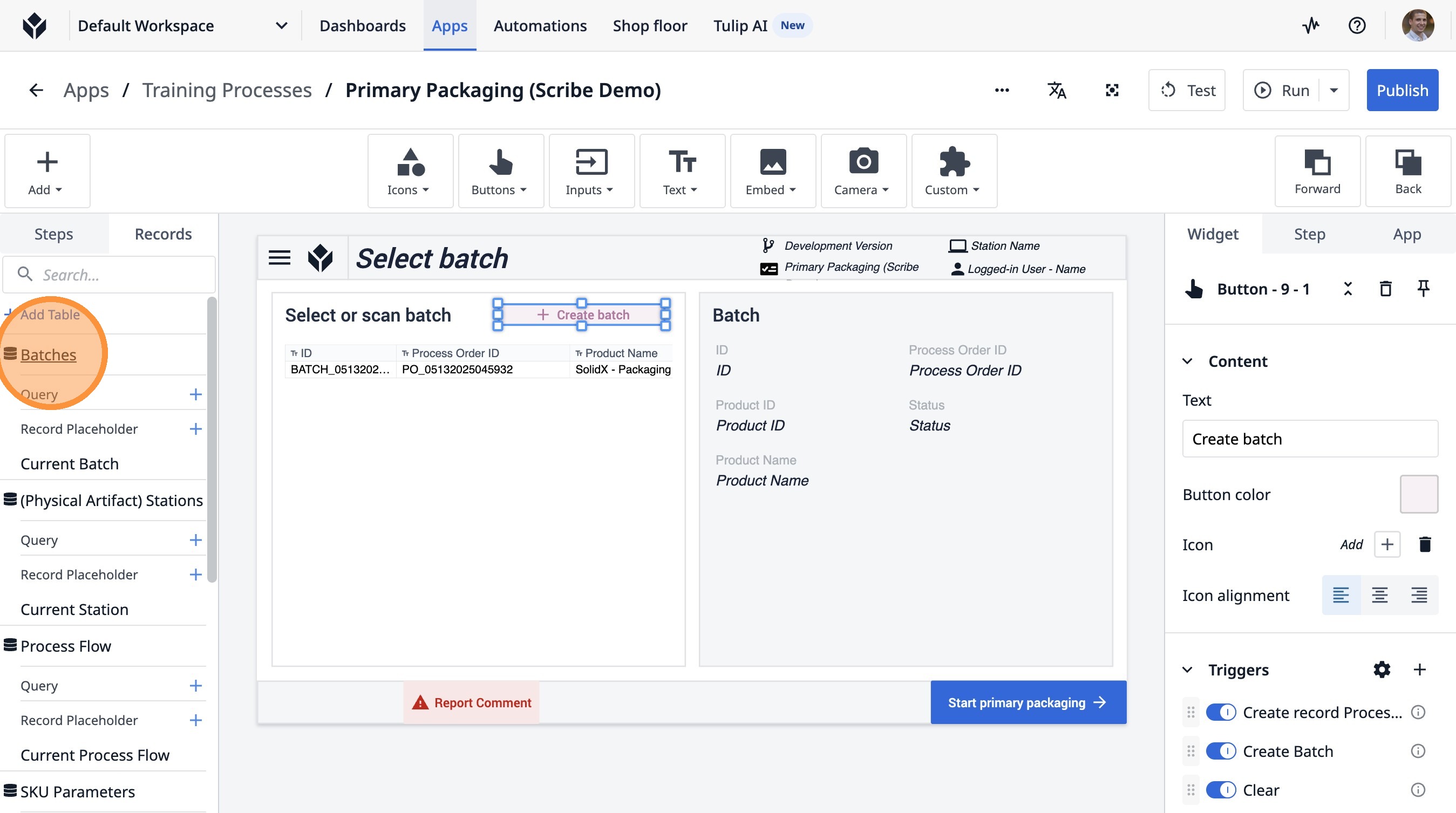This screenshot has width=1456, height=813.
Task: Remove the button icon with trash
Action: (x=1424, y=545)
